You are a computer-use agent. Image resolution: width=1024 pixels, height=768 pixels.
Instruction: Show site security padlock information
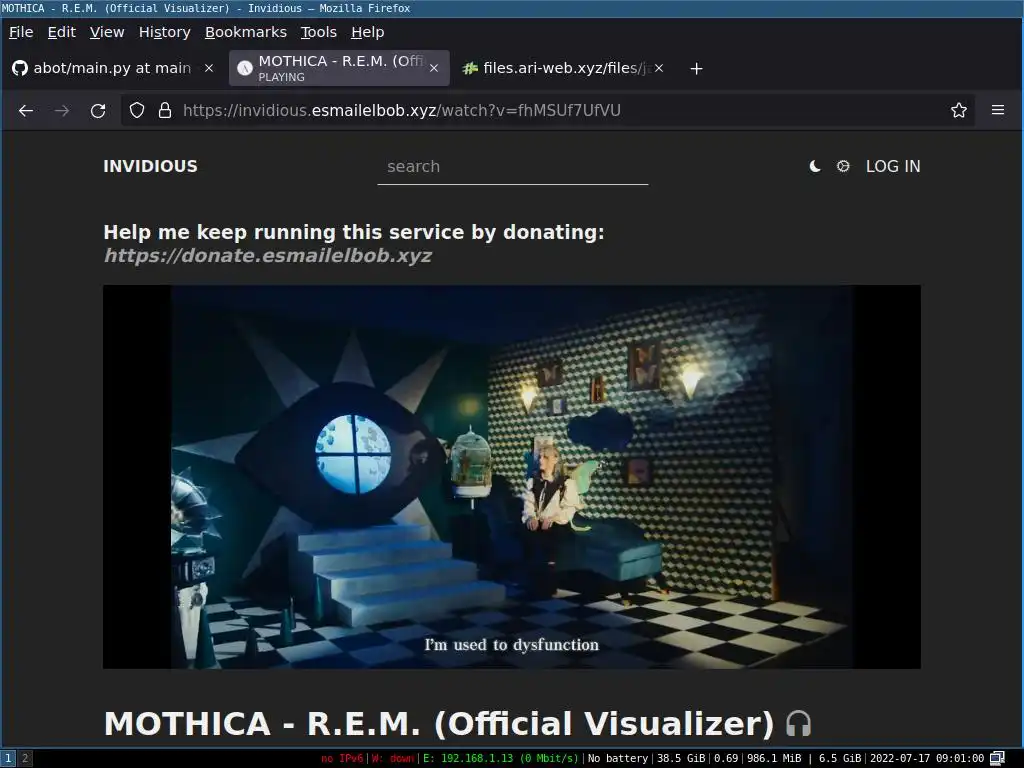click(165, 110)
